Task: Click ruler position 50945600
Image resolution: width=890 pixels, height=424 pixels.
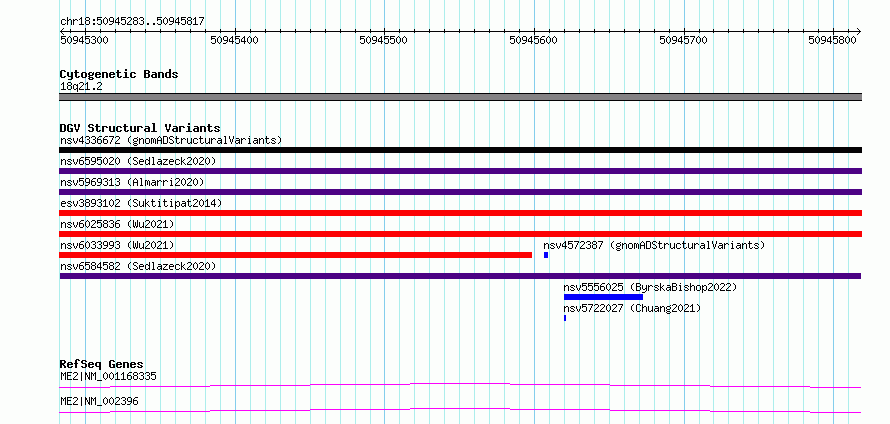Action: (x=534, y=40)
